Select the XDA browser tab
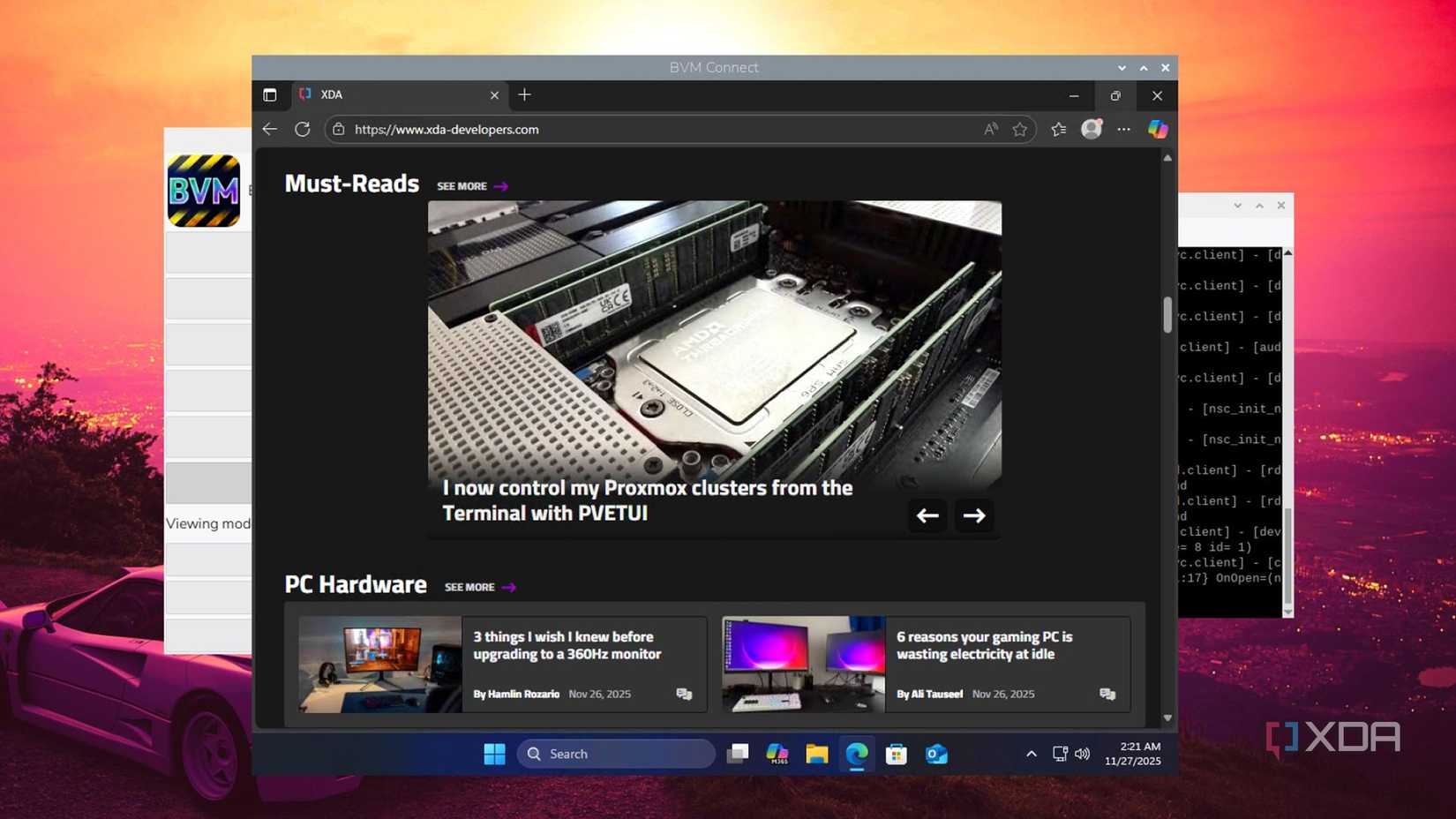The width and height of the screenshot is (1456, 819). tap(371, 94)
